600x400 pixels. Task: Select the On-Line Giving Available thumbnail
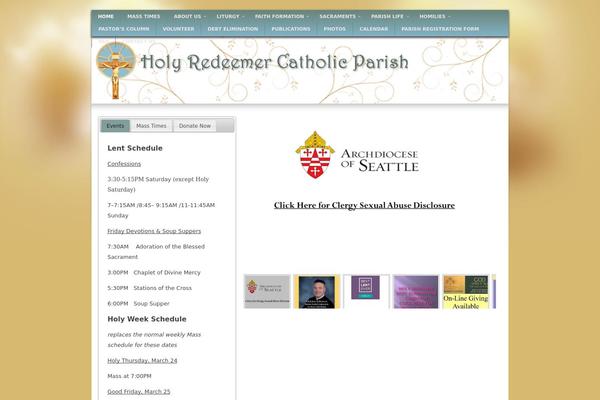click(x=465, y=291)
